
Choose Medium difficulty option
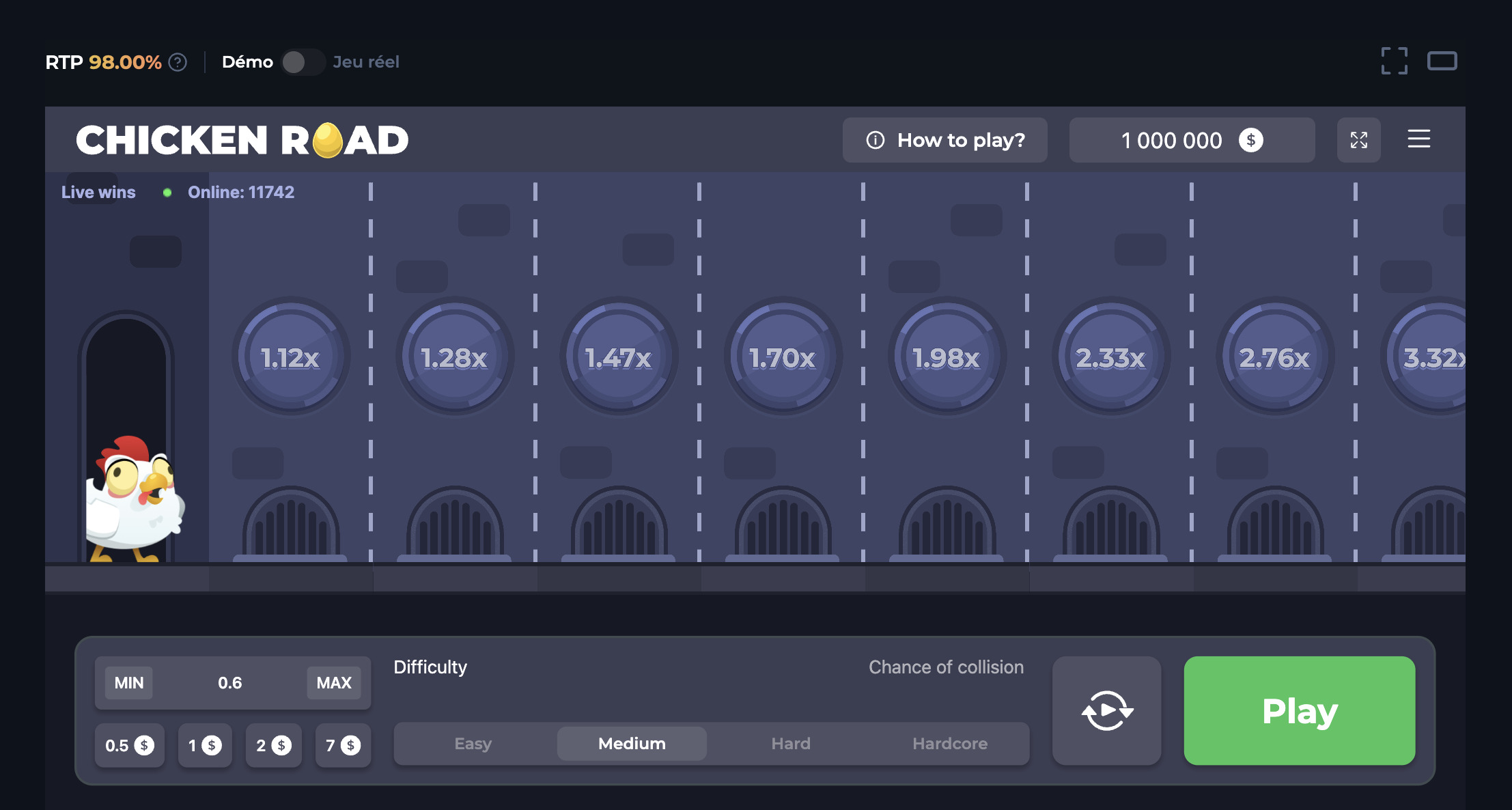pyautogui.click(x=632, y=743)
